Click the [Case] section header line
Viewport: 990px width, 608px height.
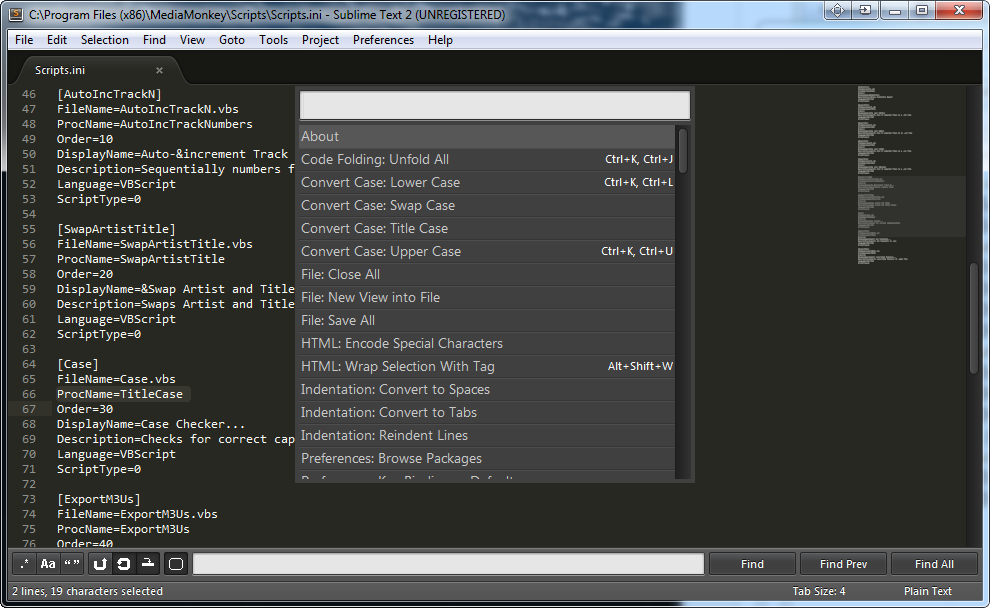point(78,364)
